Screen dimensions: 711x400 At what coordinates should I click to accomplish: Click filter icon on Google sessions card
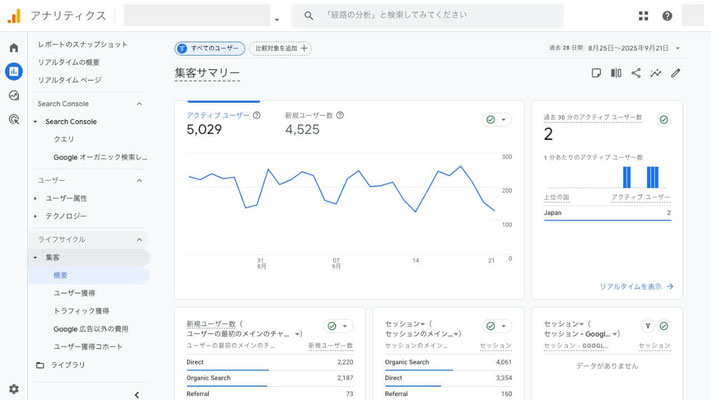647,326
